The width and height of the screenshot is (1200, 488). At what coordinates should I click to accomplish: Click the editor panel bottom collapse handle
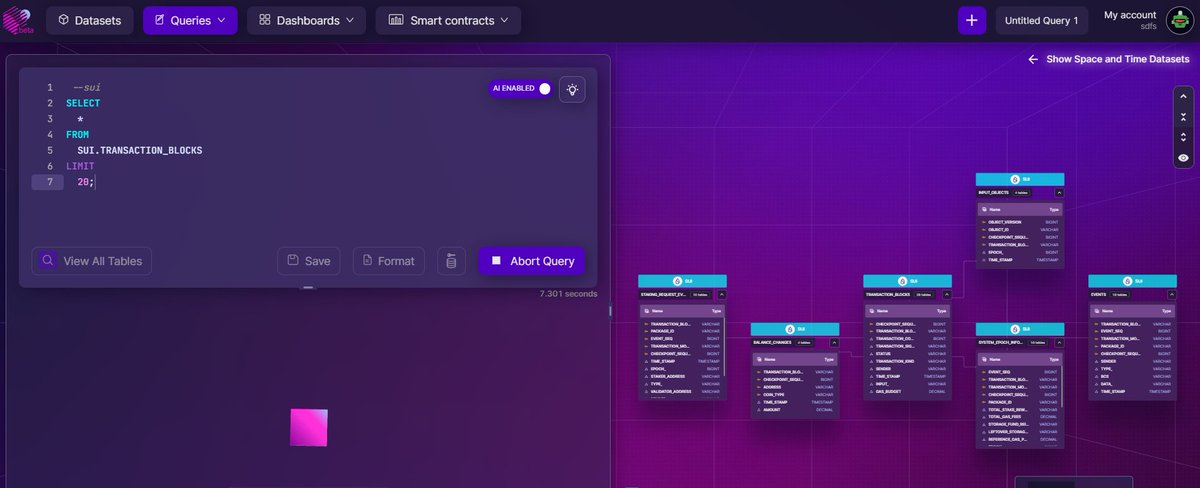308,288
